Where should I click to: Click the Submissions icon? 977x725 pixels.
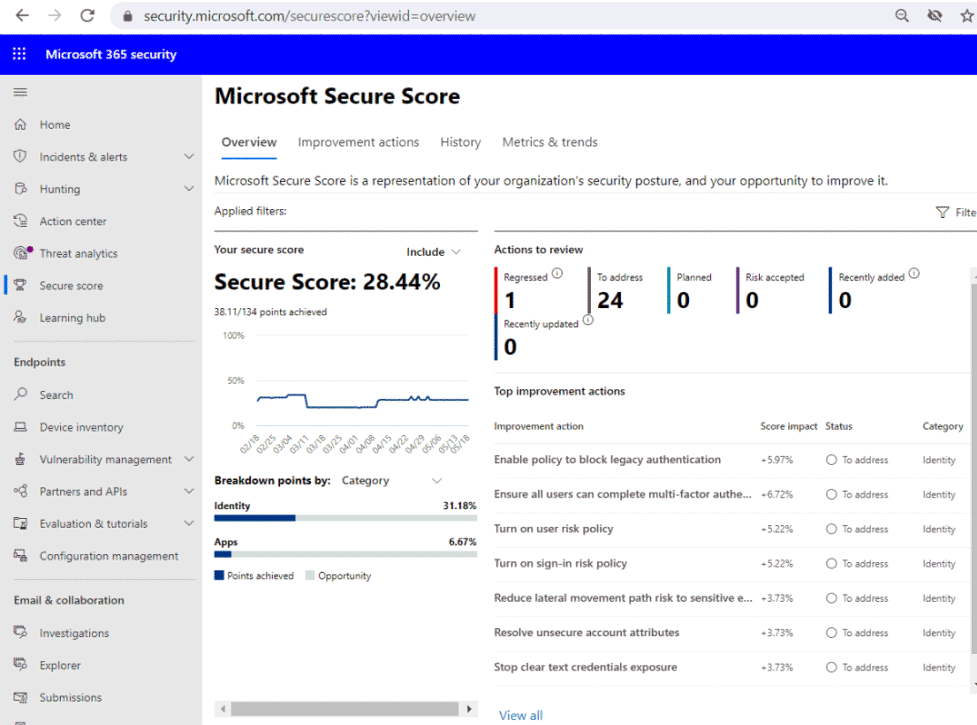(x=21, y=697)
